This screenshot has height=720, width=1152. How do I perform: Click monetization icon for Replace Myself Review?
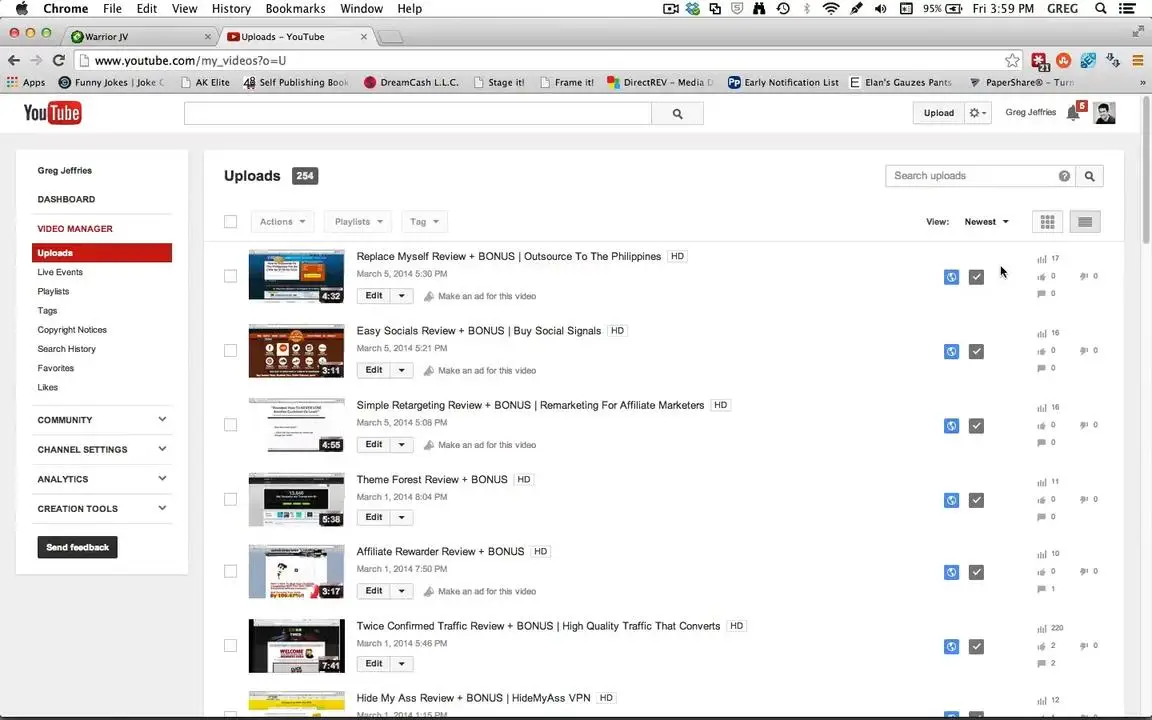click(976, 277)
